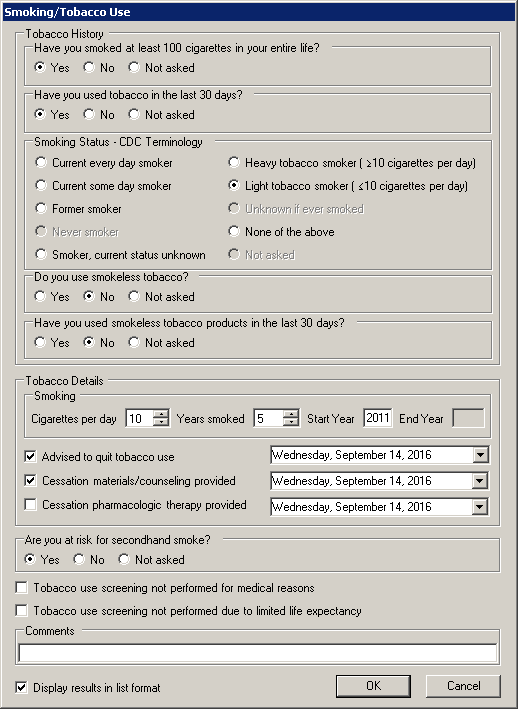
Task: Click the Cancel button
Action: [463, 686]
